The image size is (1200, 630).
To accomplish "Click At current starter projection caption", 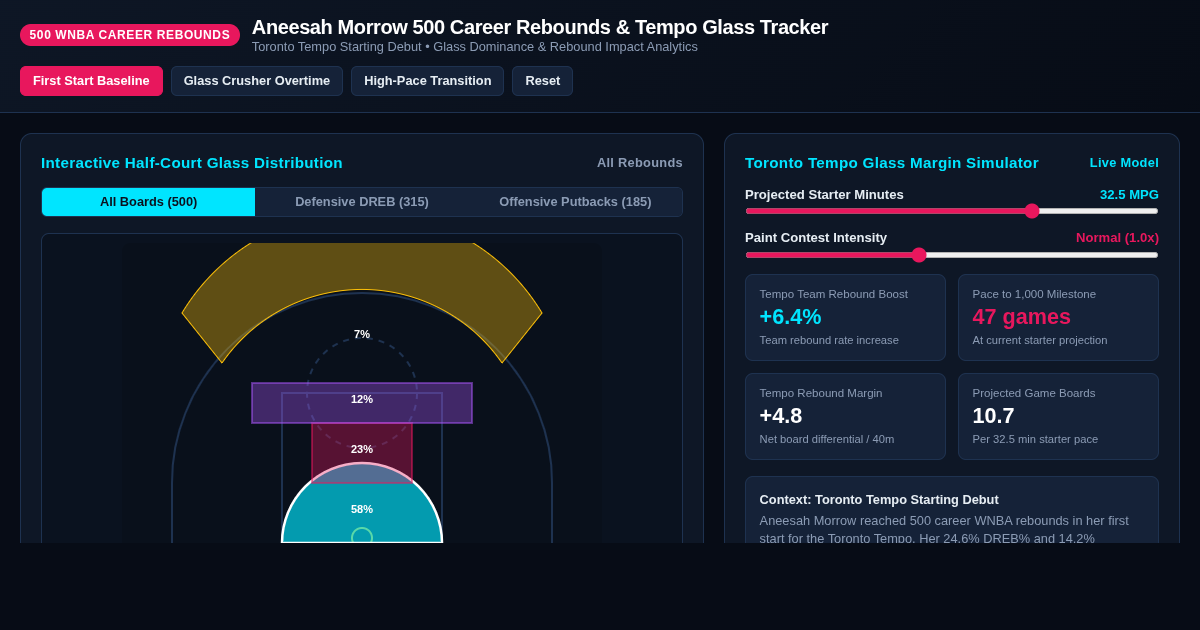I will point(1040,340).
